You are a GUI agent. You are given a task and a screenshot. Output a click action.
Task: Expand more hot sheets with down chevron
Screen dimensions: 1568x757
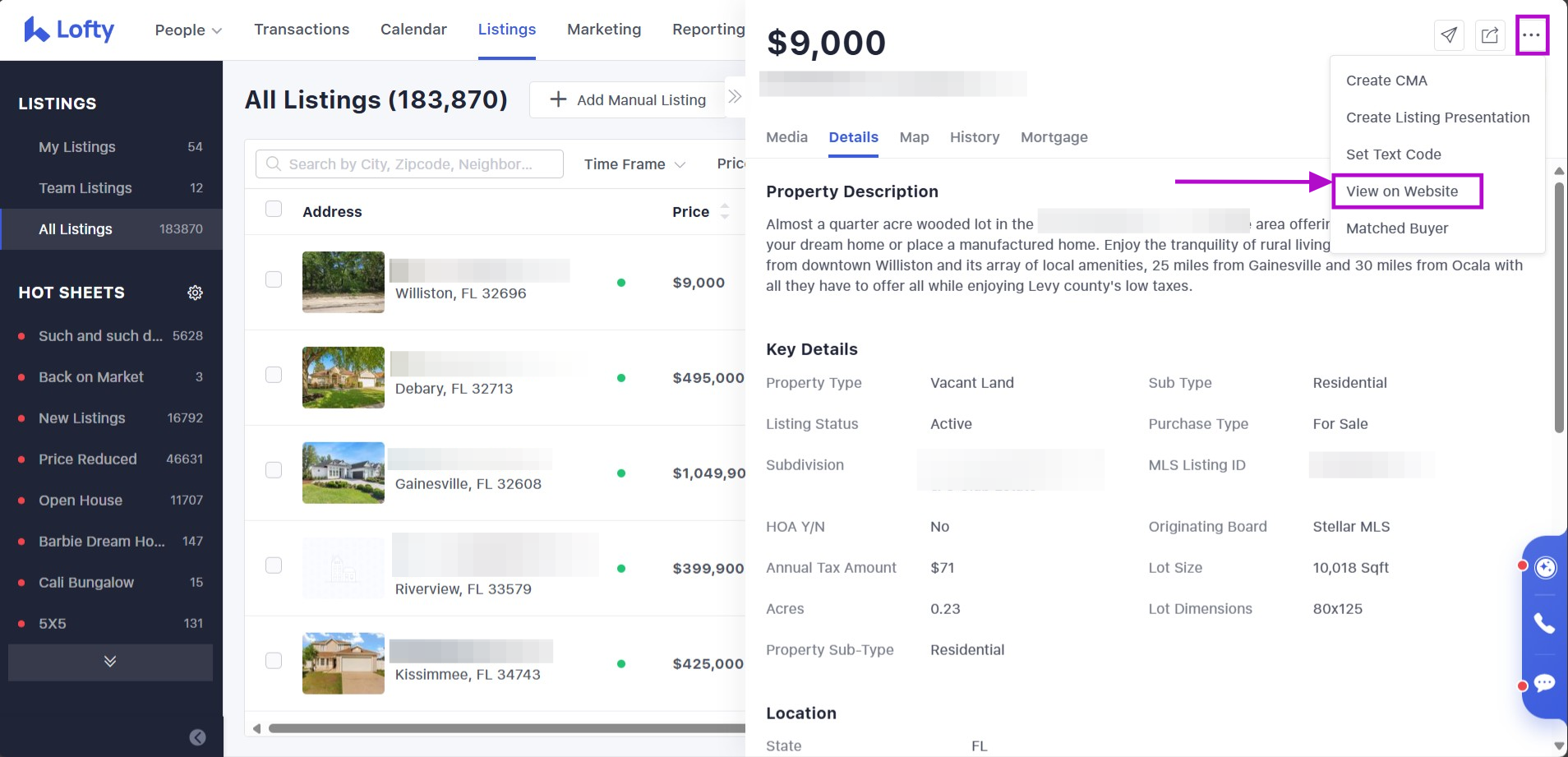(110, 662)
